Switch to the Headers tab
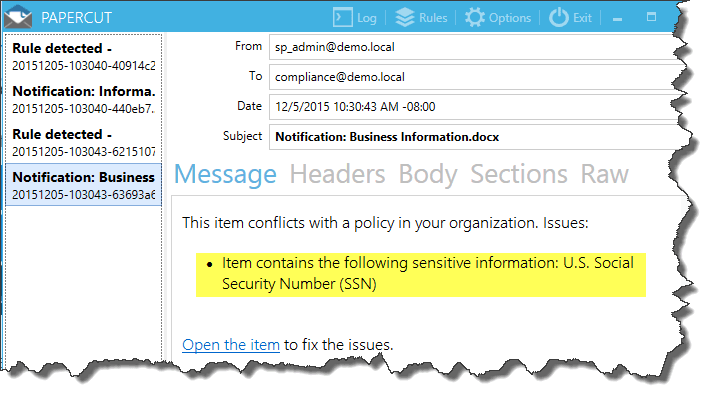 tap(337, 174)
